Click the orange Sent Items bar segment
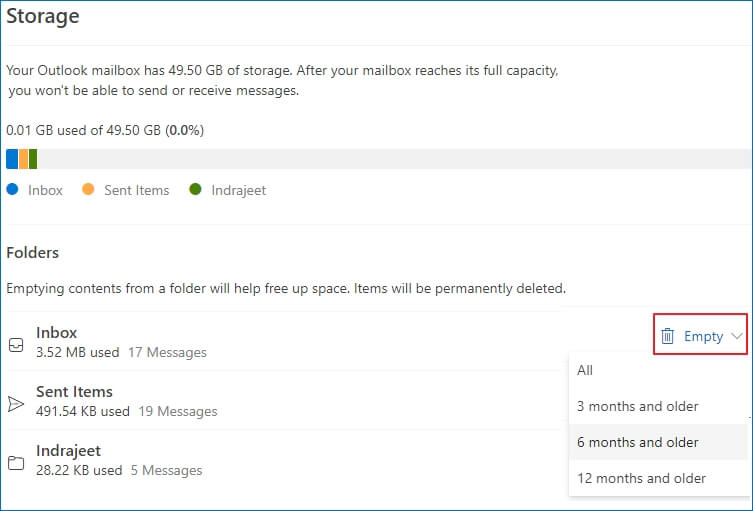The height and width of the screenshot is (511, 753). pos(24,159)
